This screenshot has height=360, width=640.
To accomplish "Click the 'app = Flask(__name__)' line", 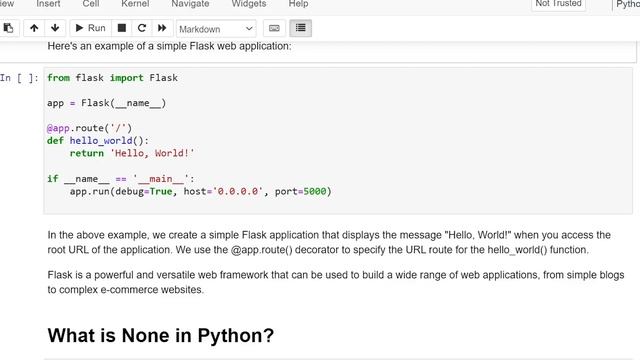I will pos(107,103).
